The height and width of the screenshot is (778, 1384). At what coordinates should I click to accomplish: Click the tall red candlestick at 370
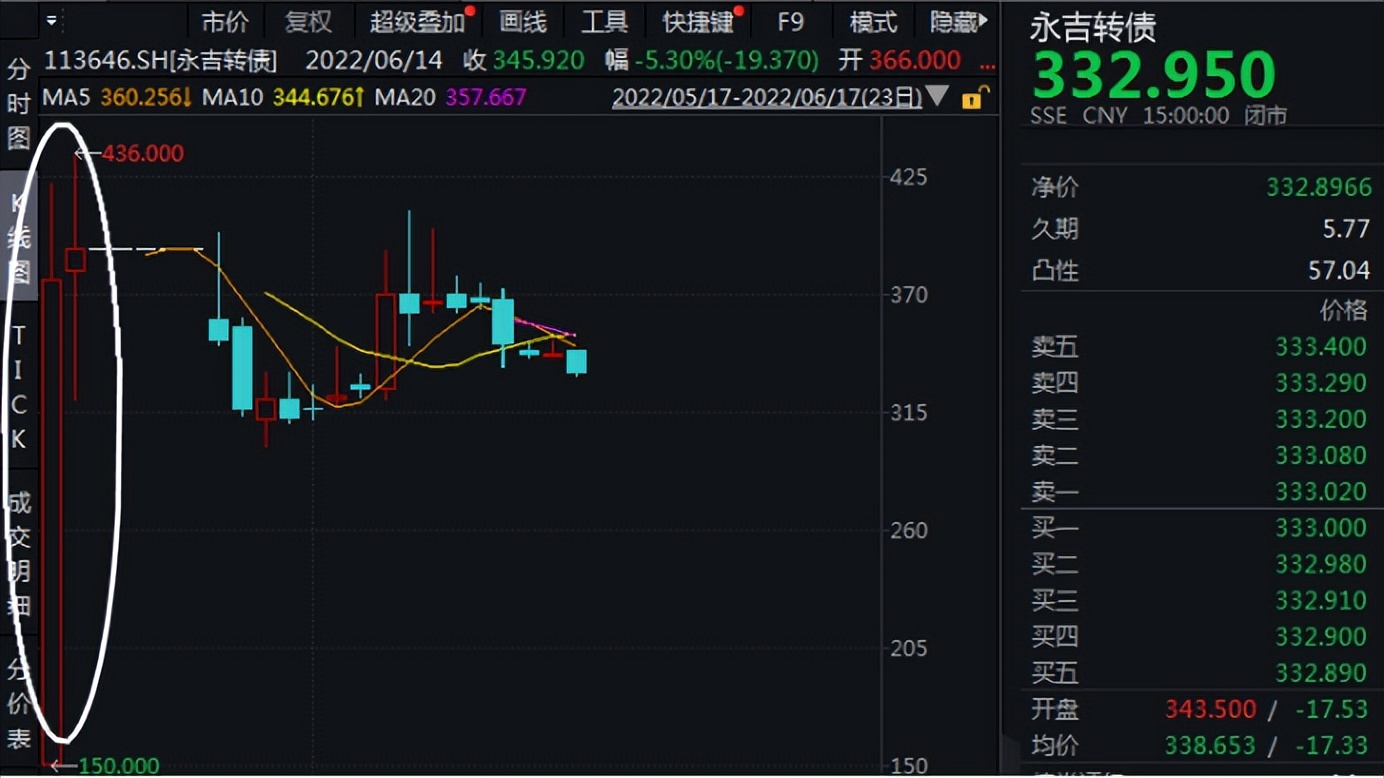(x=385, y=340)
